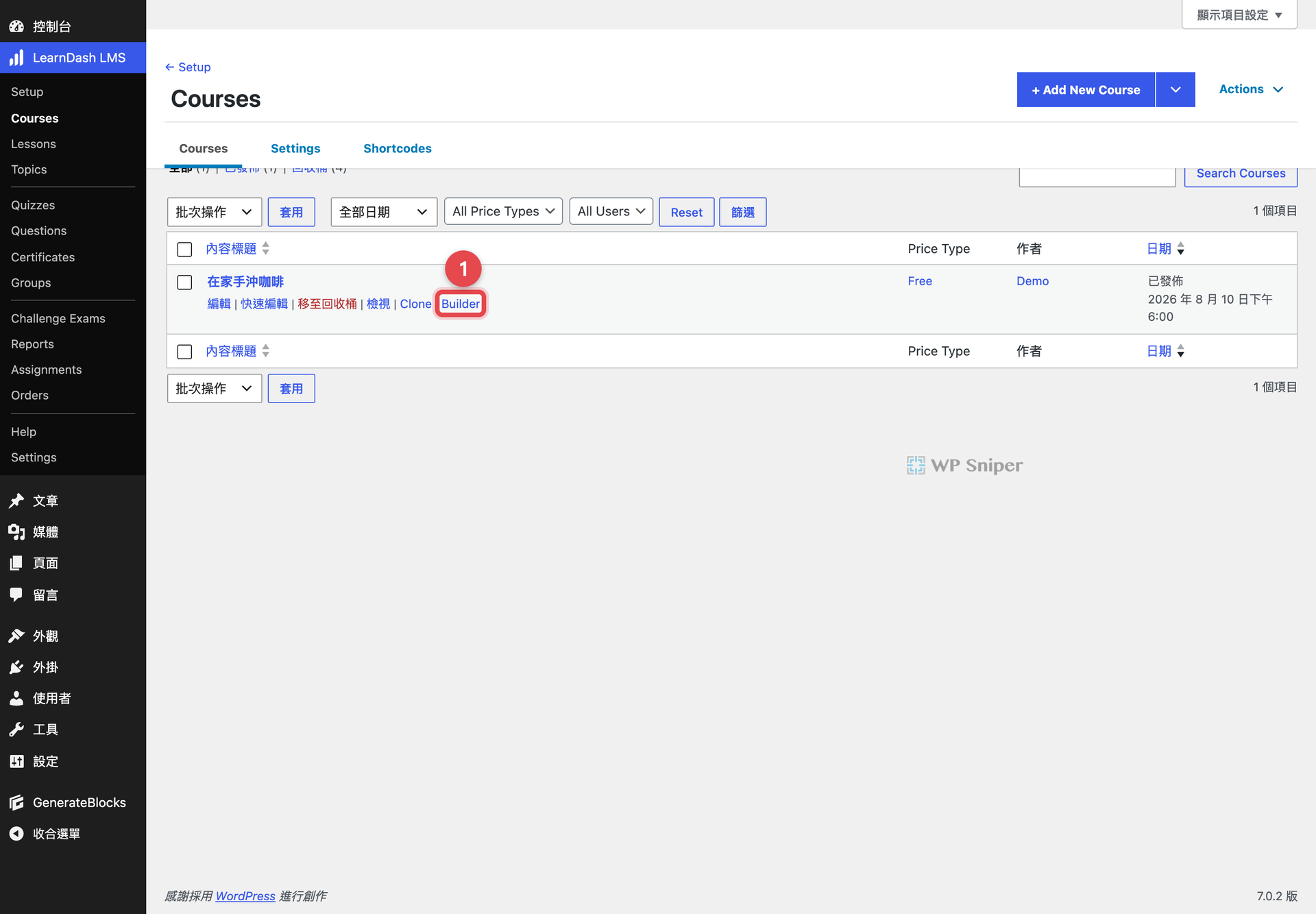Viewport: 1316px width, 914px height.
Task: Click the Reset filter button
Action: (x=686, y=212)
